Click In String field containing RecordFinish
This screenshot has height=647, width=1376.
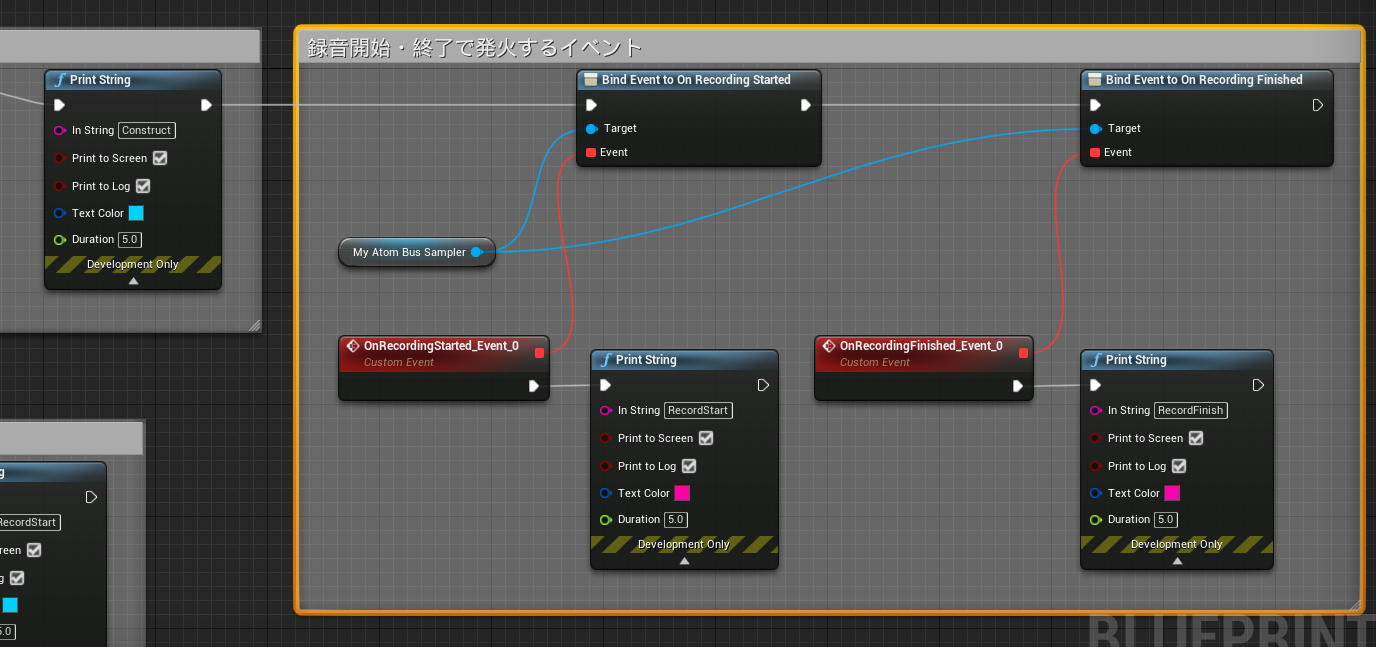(x=1191, y=410)
